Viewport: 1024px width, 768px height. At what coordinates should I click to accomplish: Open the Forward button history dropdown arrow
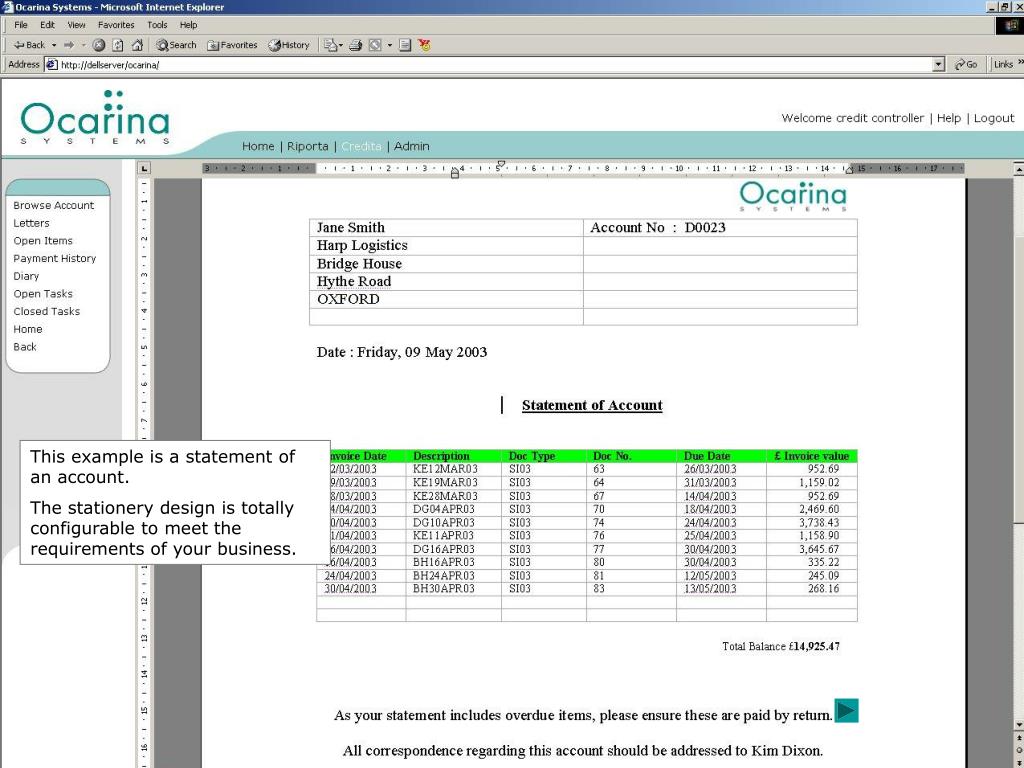point(84,45)
